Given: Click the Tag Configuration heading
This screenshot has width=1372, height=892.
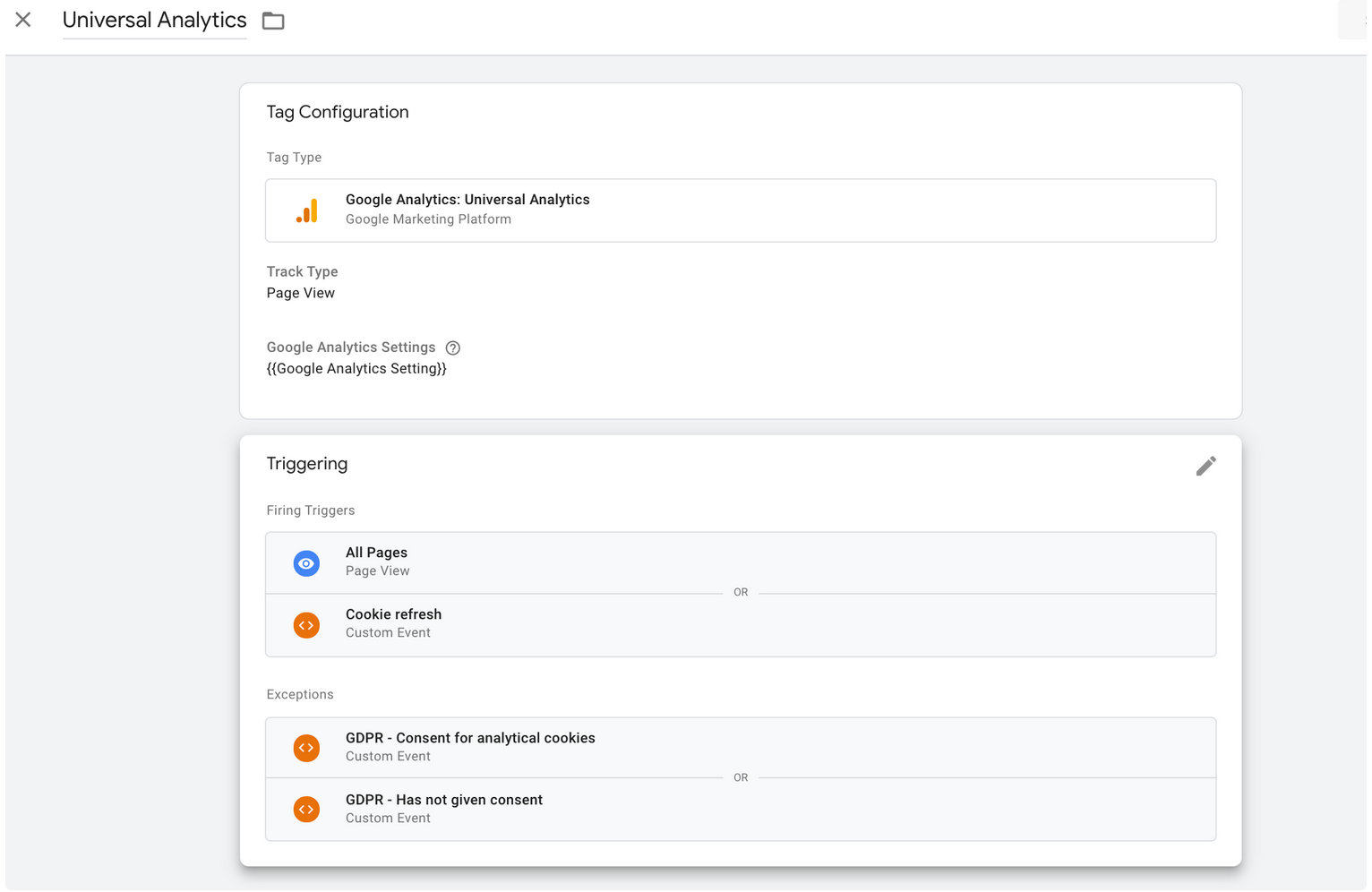Looking at the screenshot, I should (x=338, y=112).
